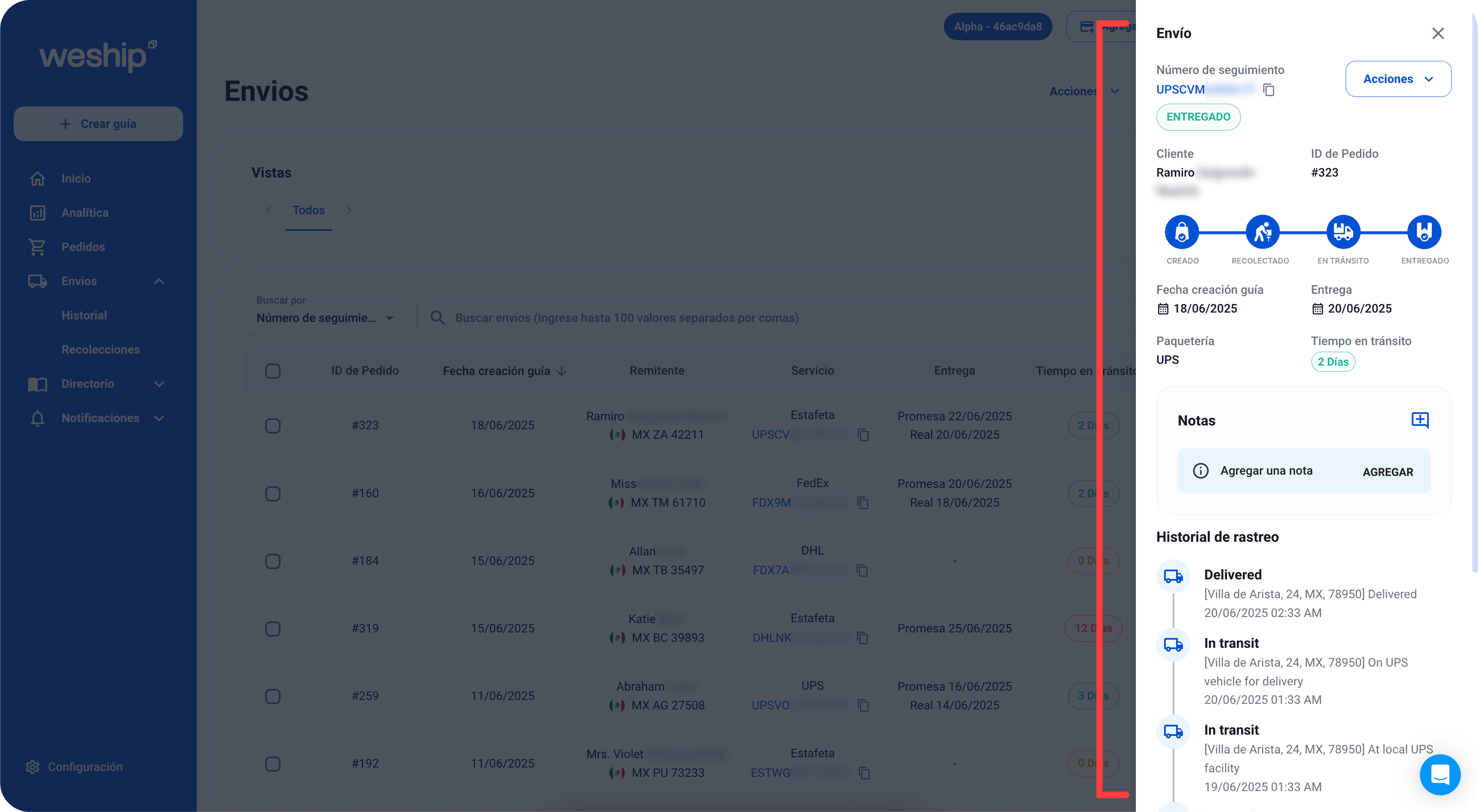This screenshot has width=1478, height=812.
Task: Click the next views arrow
Action: click(349, 210)
